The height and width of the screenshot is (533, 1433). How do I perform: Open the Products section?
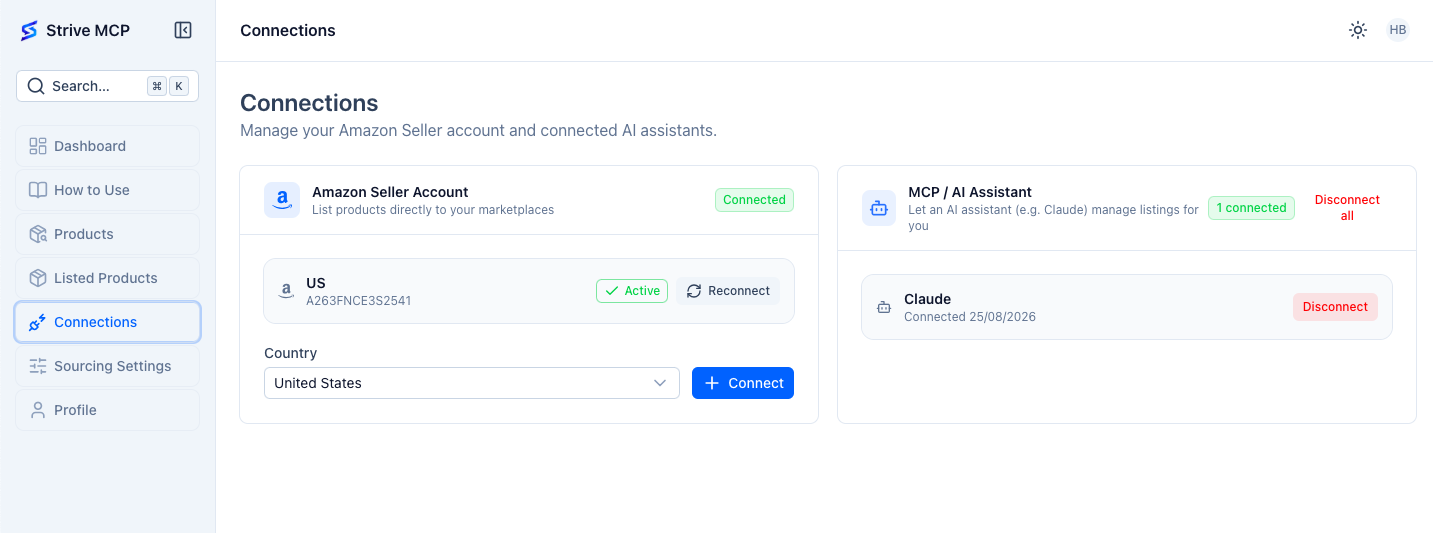pyautogui.click(x=108, y=234)
